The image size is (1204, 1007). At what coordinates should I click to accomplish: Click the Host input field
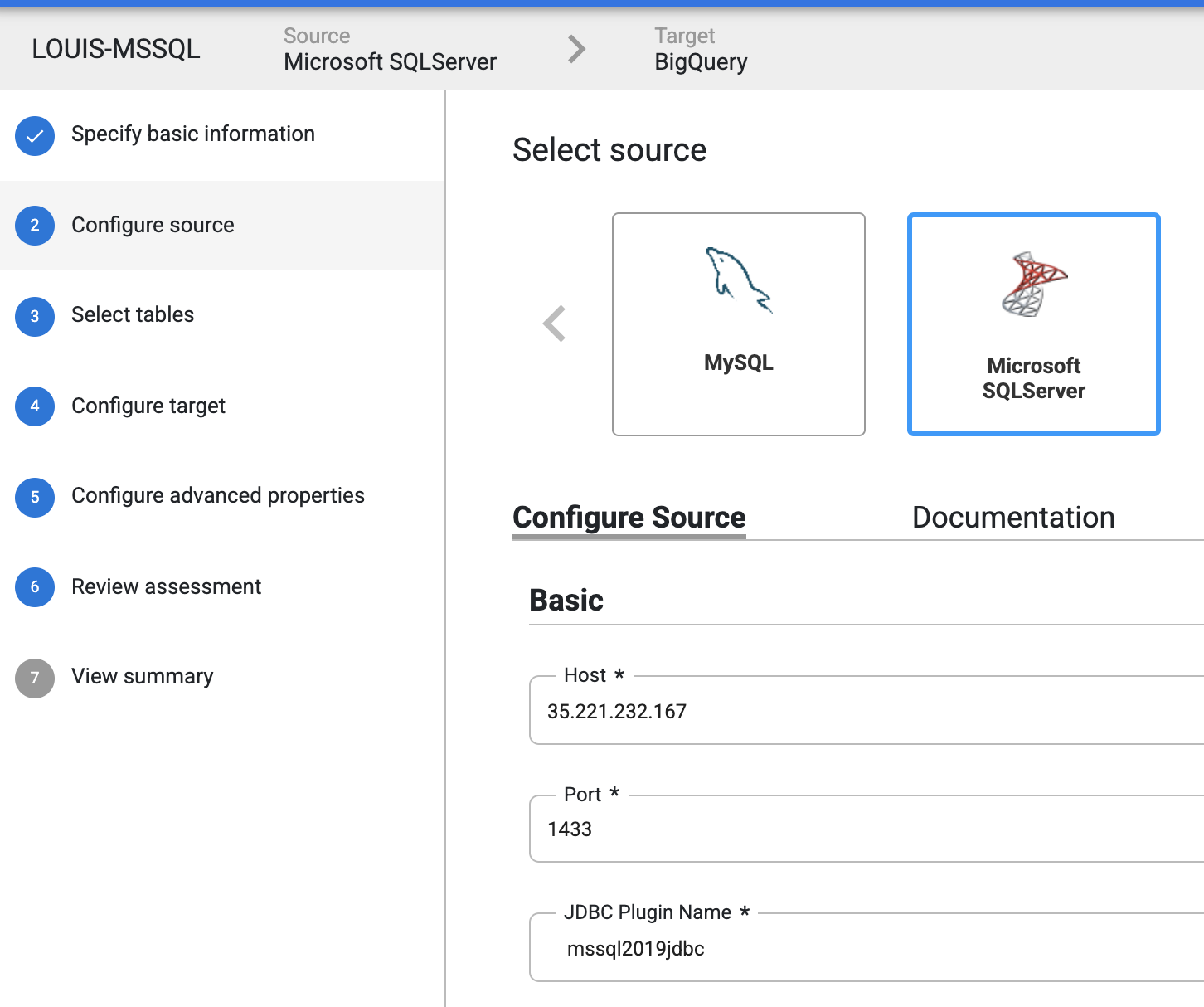click(867, 711)
